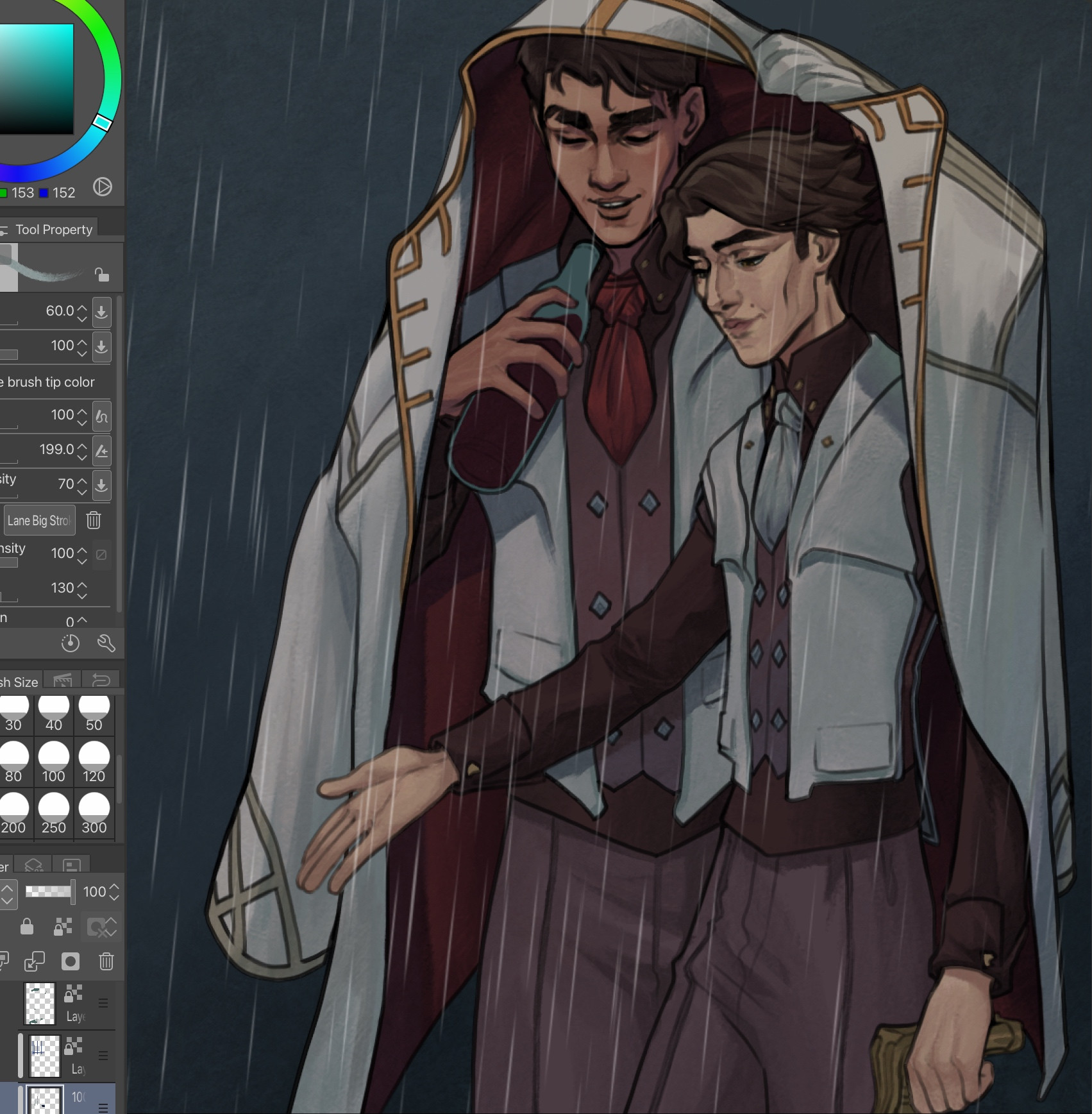
Task: Toggle transparency lock icon on middle layer row
Action: pos(74,1046)
